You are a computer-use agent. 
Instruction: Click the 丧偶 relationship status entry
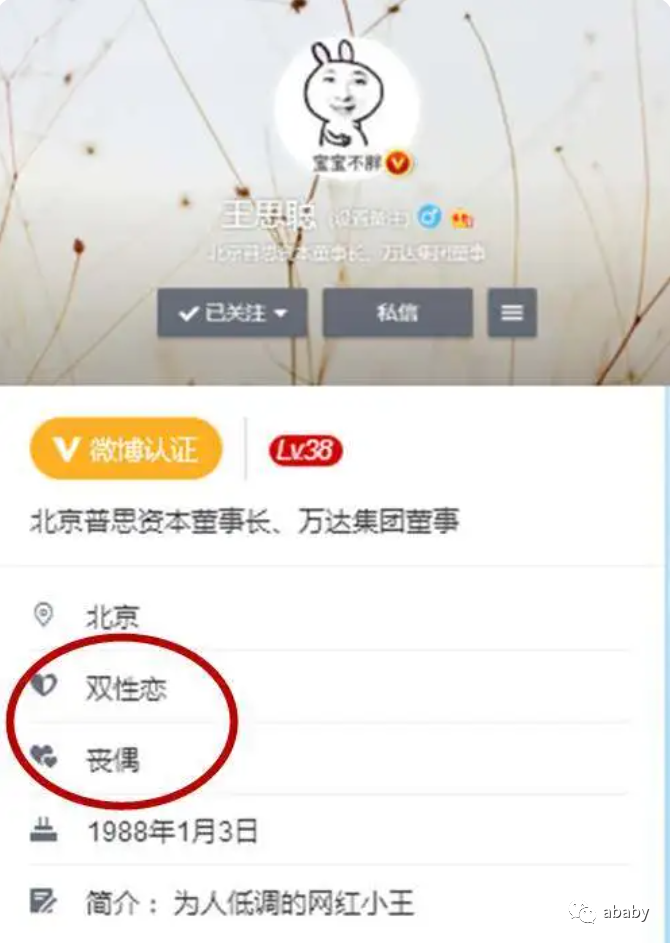pos(112,760)
